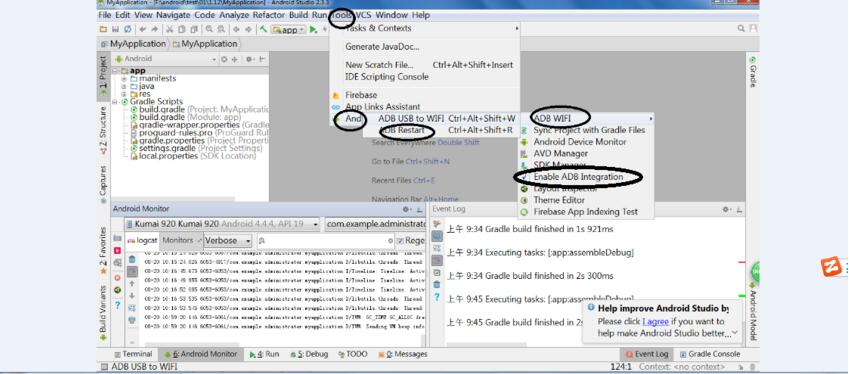
Task: Expand the manifests folder
Action: pyautogui.click(x=124, y=78)
